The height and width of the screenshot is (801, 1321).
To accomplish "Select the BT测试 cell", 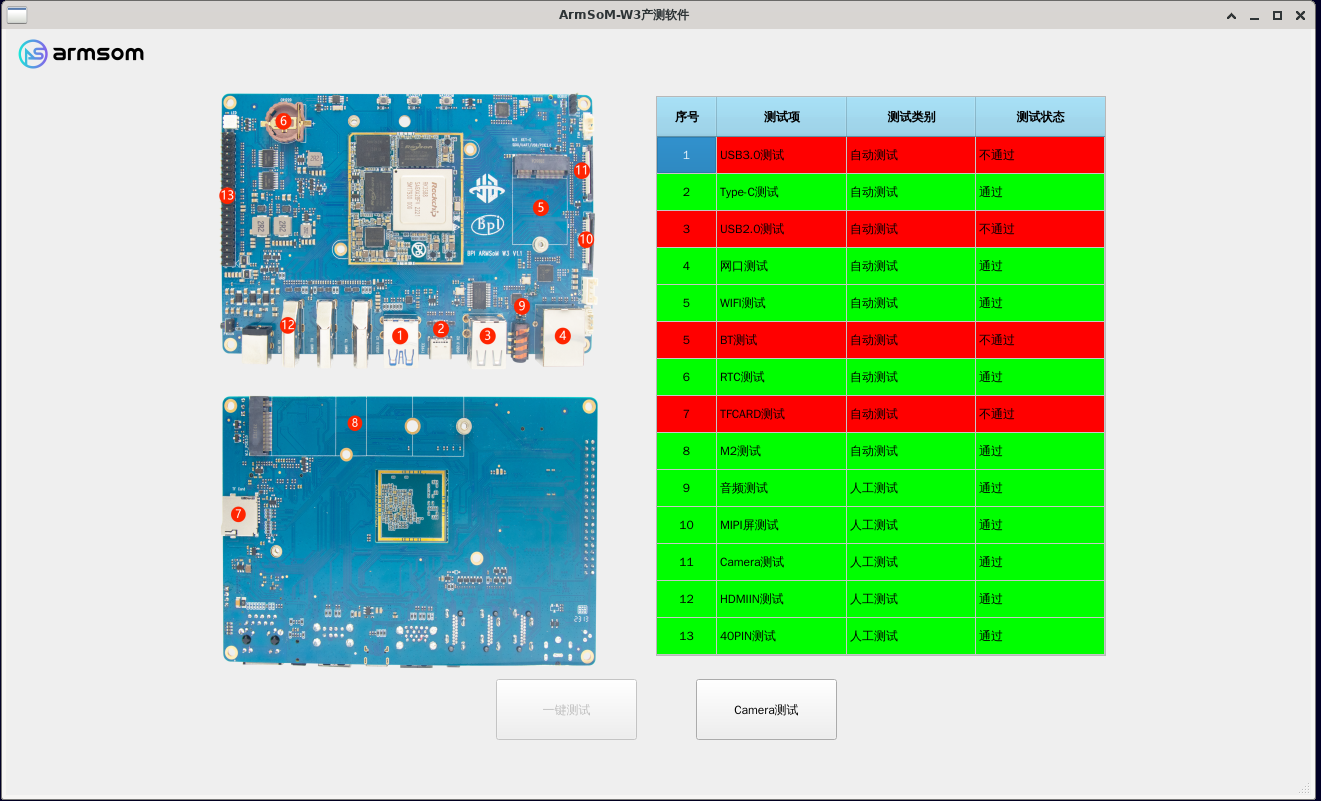I will [782, 340].
